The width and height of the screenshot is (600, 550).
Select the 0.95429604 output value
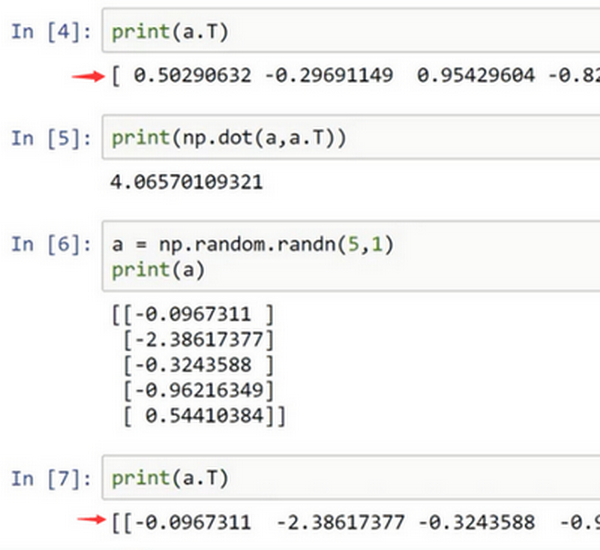tap(475, 75)
